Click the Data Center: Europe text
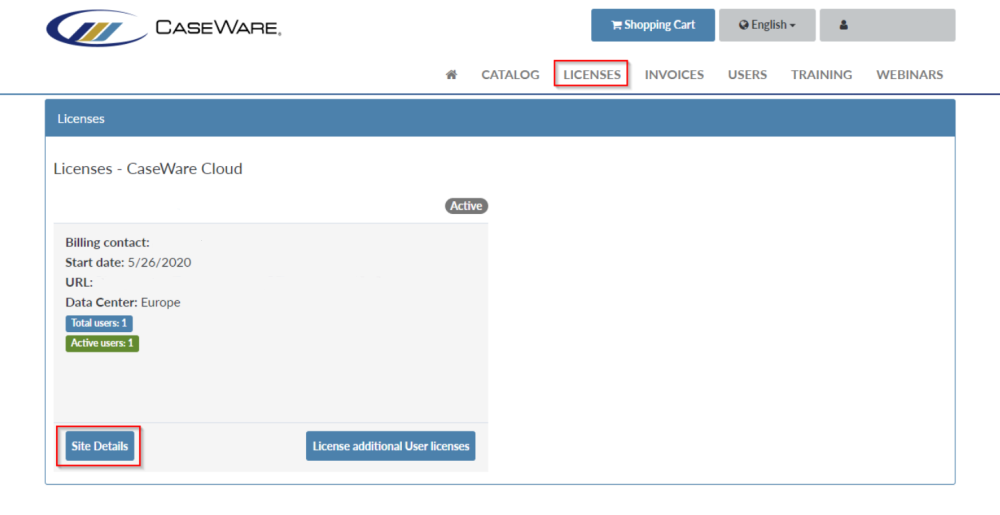The width and height of the screenshot is (1000, 515). click(x=122, y=302)
